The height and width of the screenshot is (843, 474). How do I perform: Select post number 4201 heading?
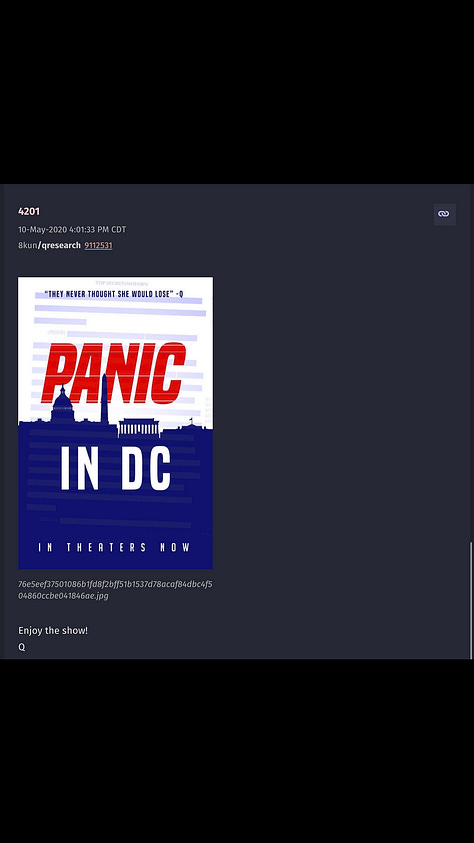coord(28,212)
